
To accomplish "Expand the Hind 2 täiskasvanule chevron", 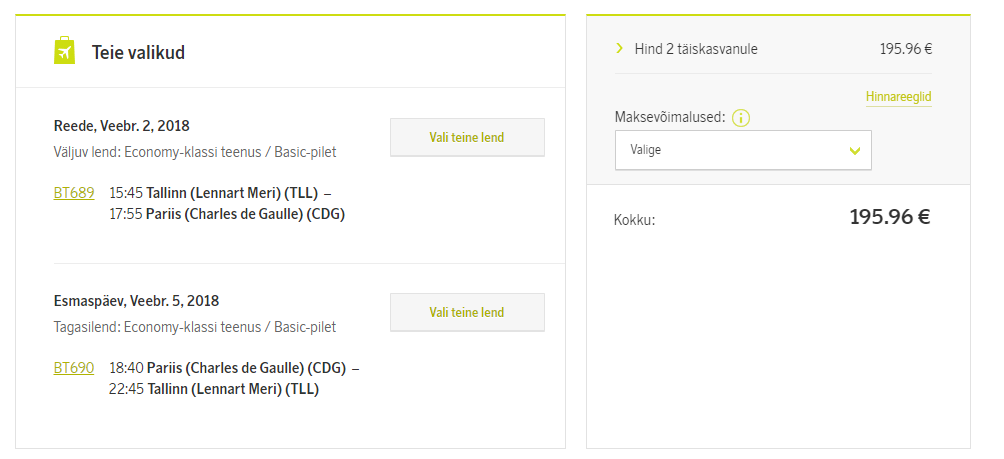I will pos(619,48).
